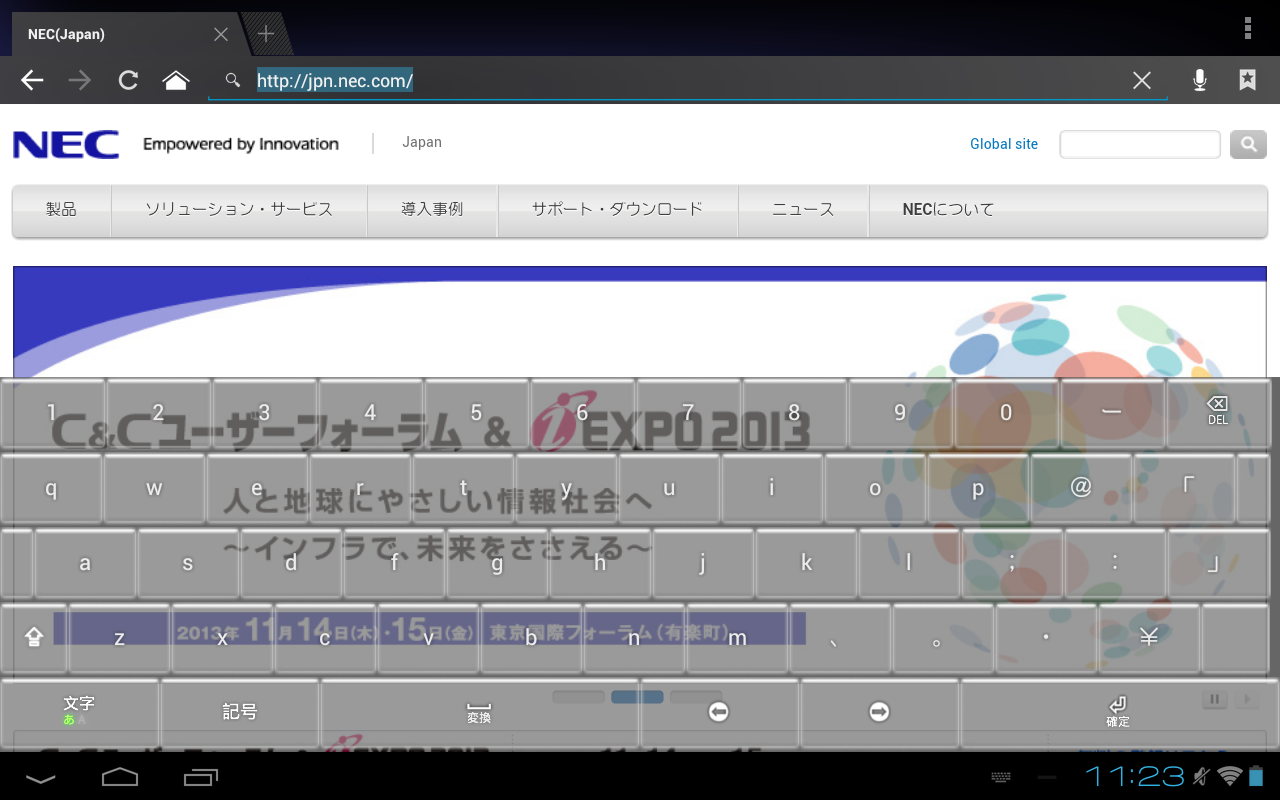The height and width of the screenshot is (800, 1280).
Task: Open the 記号 symbols keyboard
Action: 239,712
